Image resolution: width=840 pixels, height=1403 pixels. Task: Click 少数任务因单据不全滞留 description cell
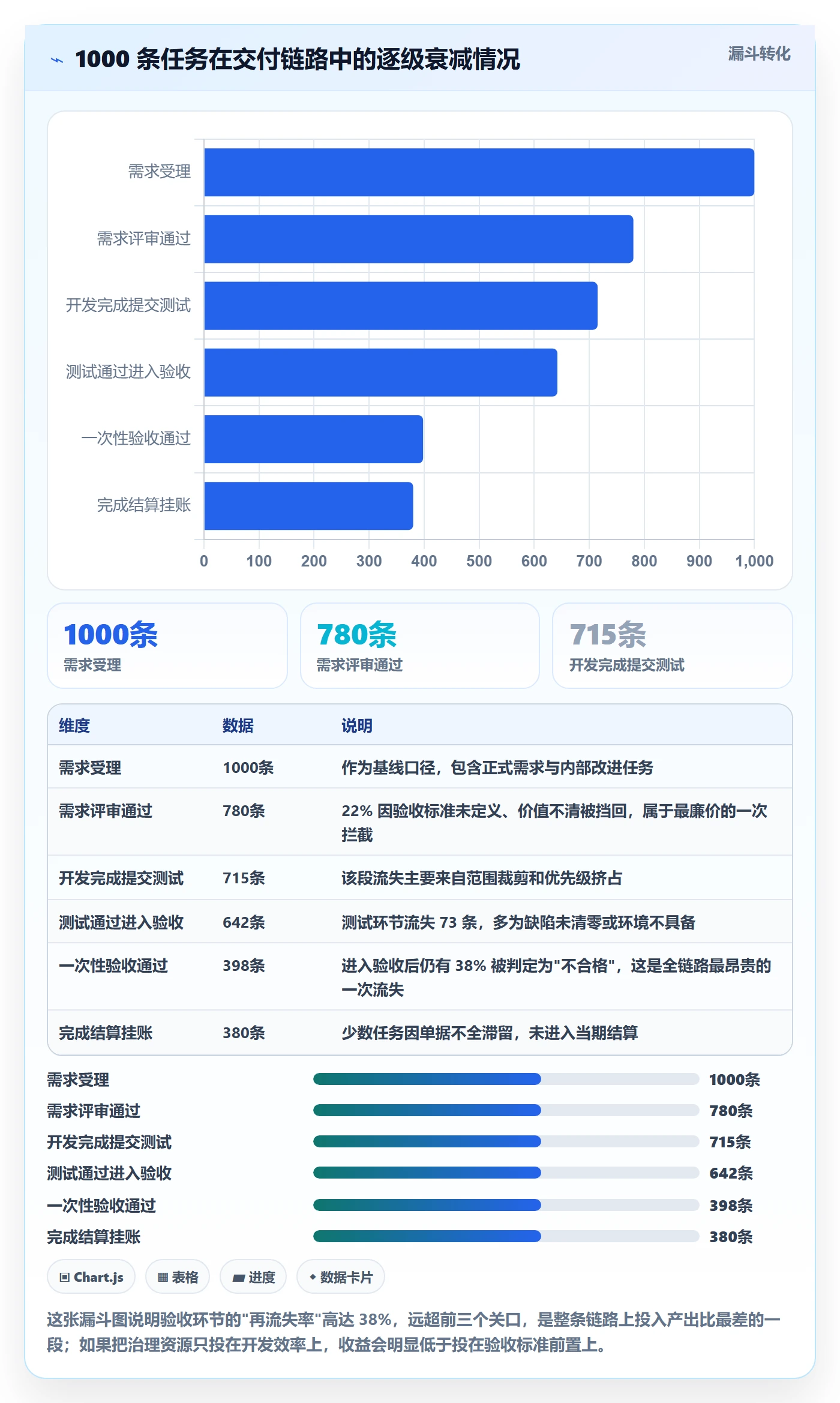(x=490, y=1033)
